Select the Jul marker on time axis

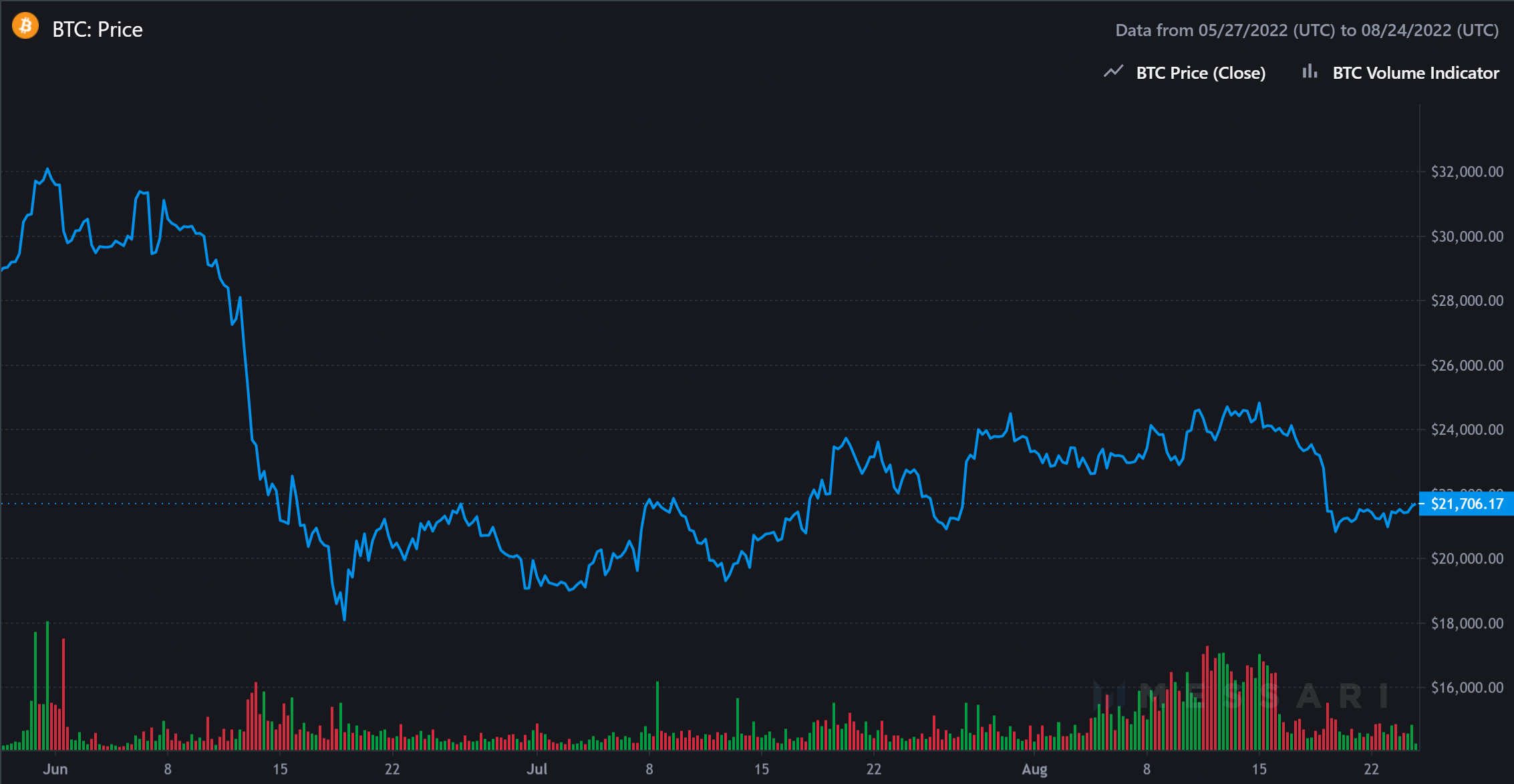click(x=537, y=769)
